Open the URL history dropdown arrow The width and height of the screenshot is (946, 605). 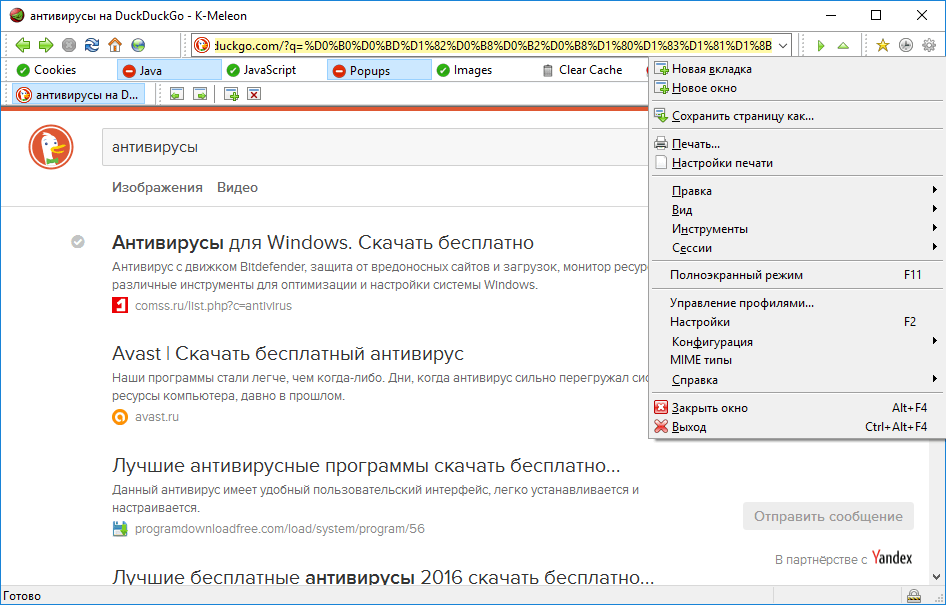point(783,46)
